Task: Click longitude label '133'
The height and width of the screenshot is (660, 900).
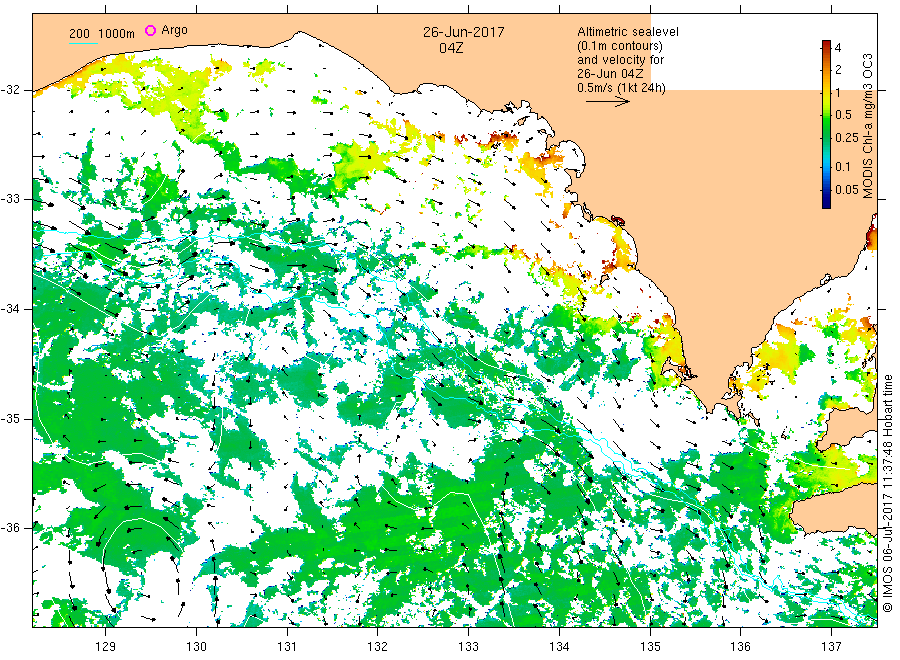Action: [x=468, y=647]
